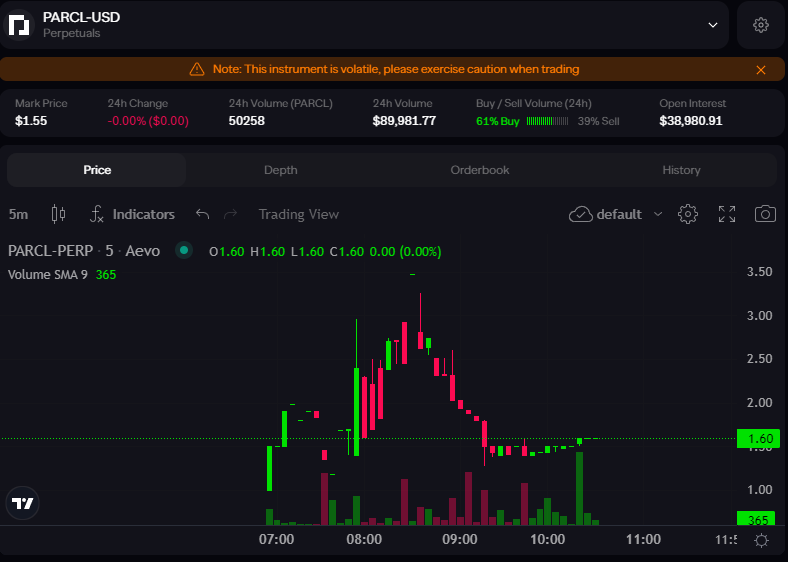This screenshot has height=562, width=788.
Task: Click the 3.00 price axis label
Action: pyautogui.click(x=759, y=316)
